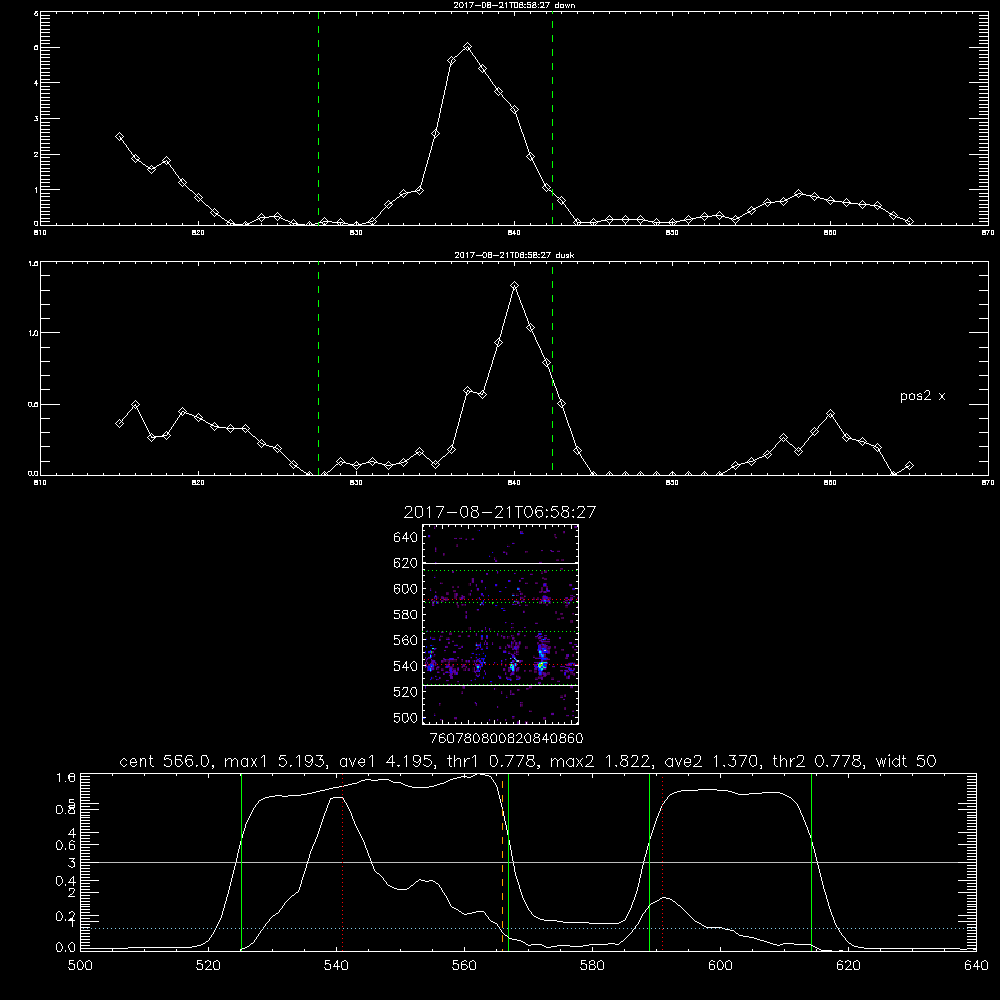
Task: Click the heatmap y-axis label 620
Action: (x=405, y=563)
